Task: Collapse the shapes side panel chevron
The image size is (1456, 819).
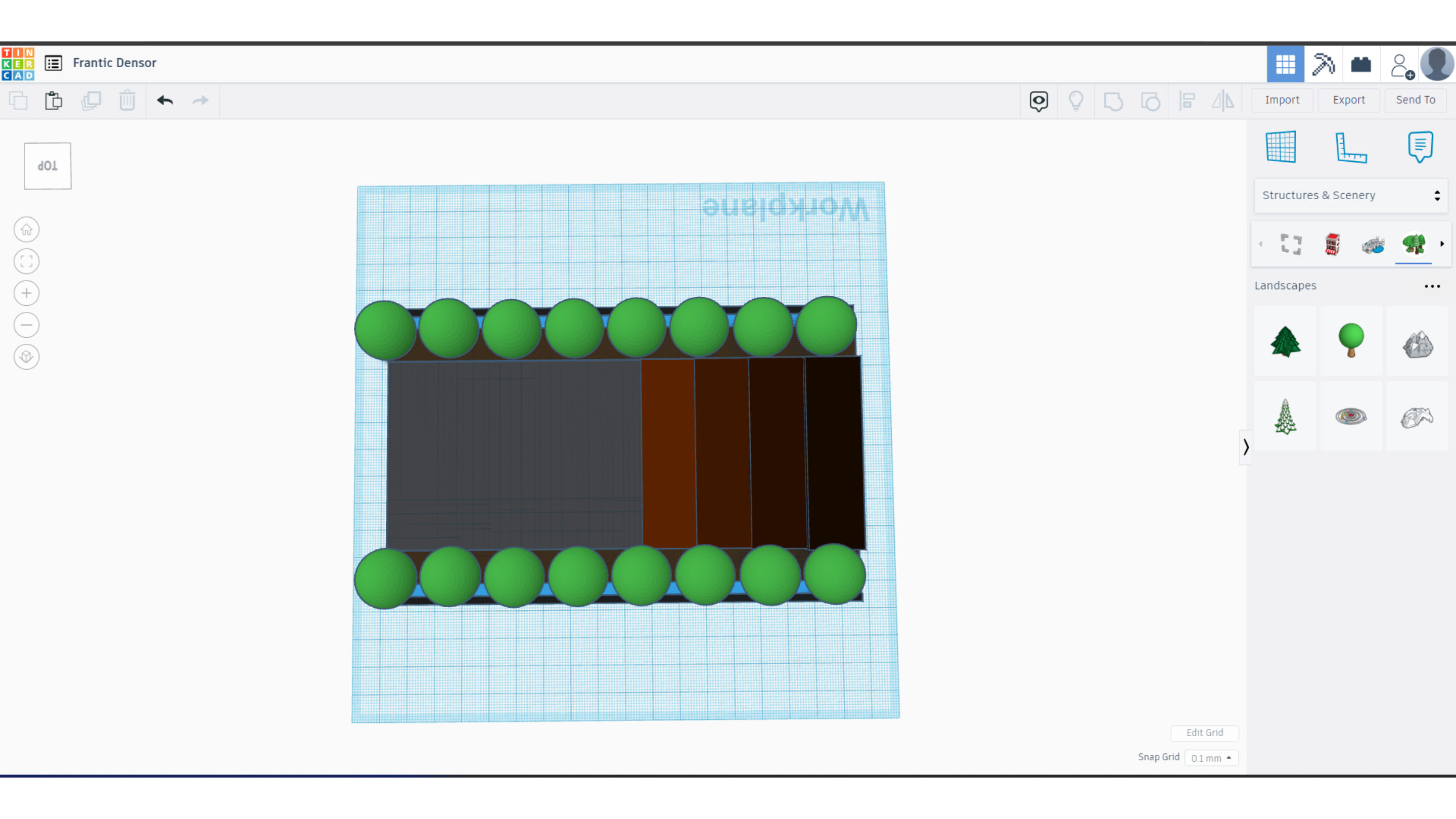Action: tap(1245, 447)
